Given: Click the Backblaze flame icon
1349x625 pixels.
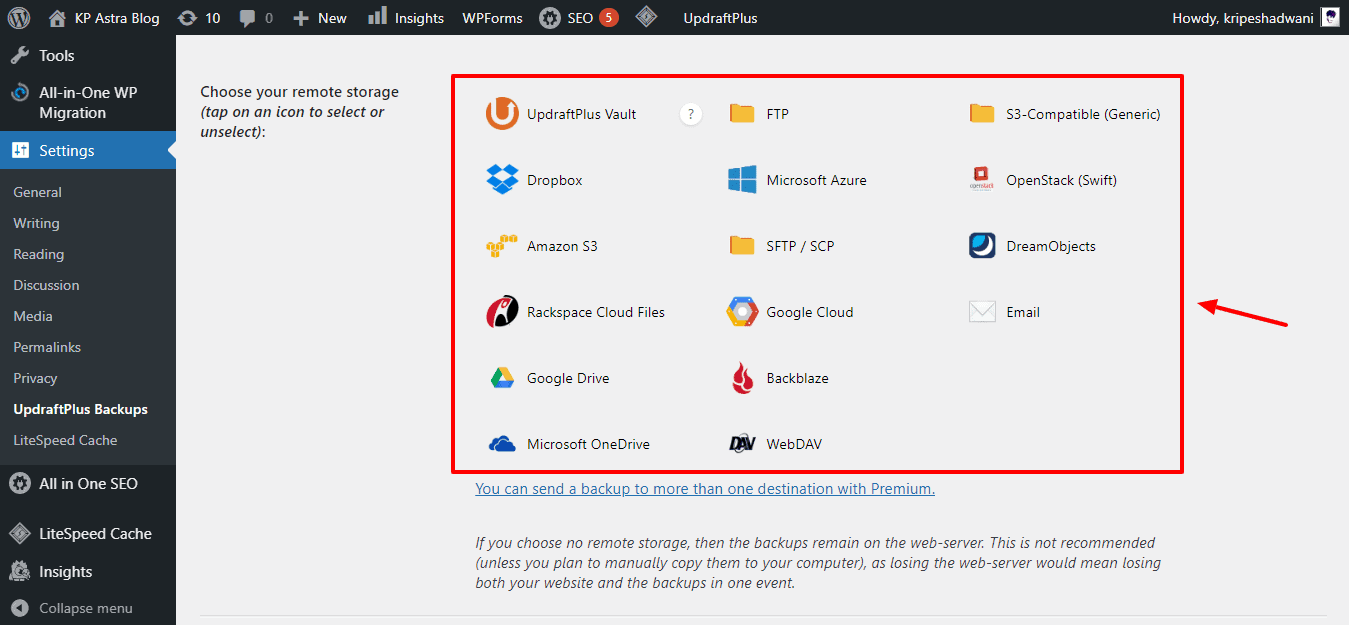Looking at the screenshot, I should point(742,378).
